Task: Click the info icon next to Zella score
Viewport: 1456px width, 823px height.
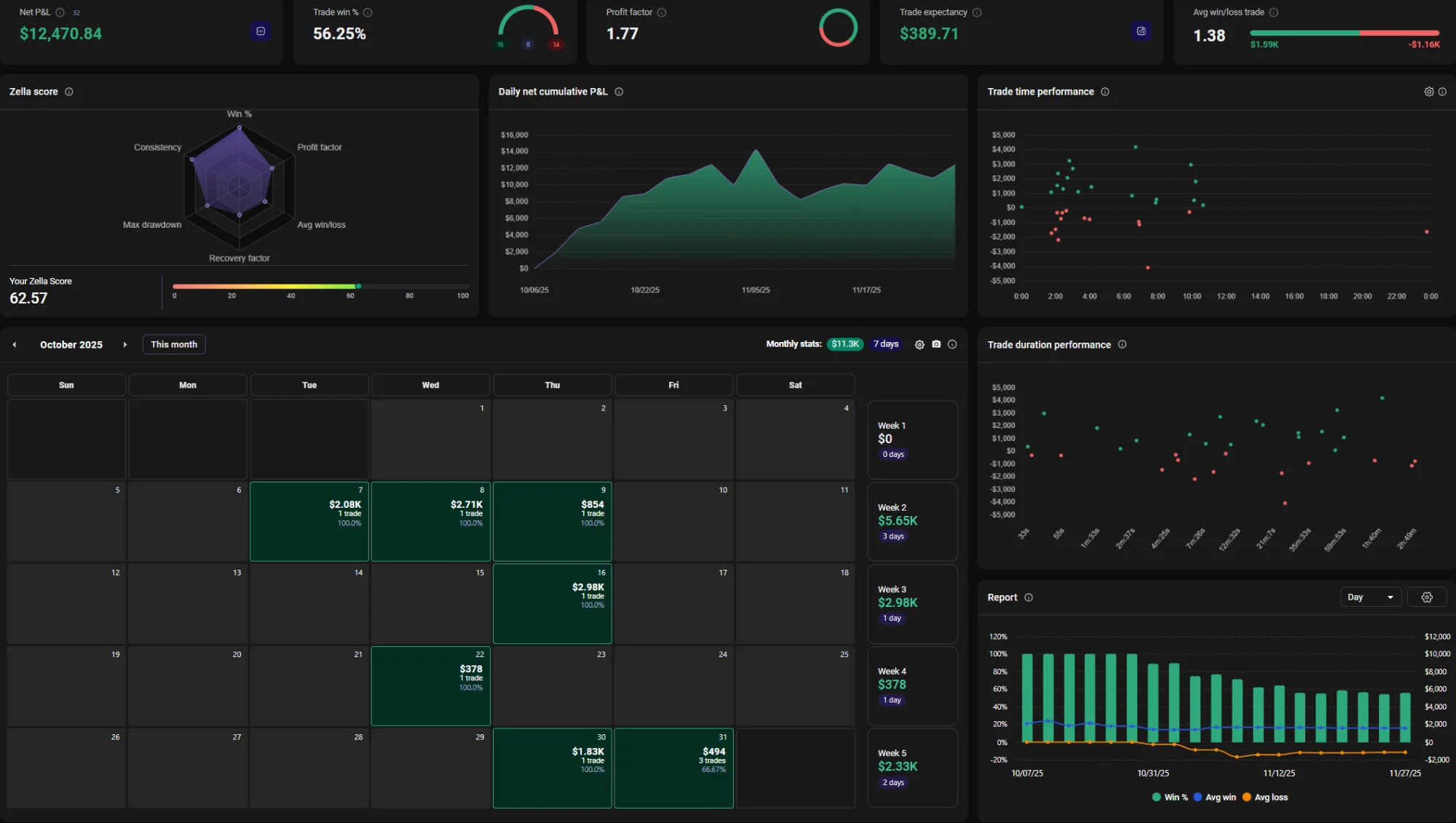Action: coord(69,92)
